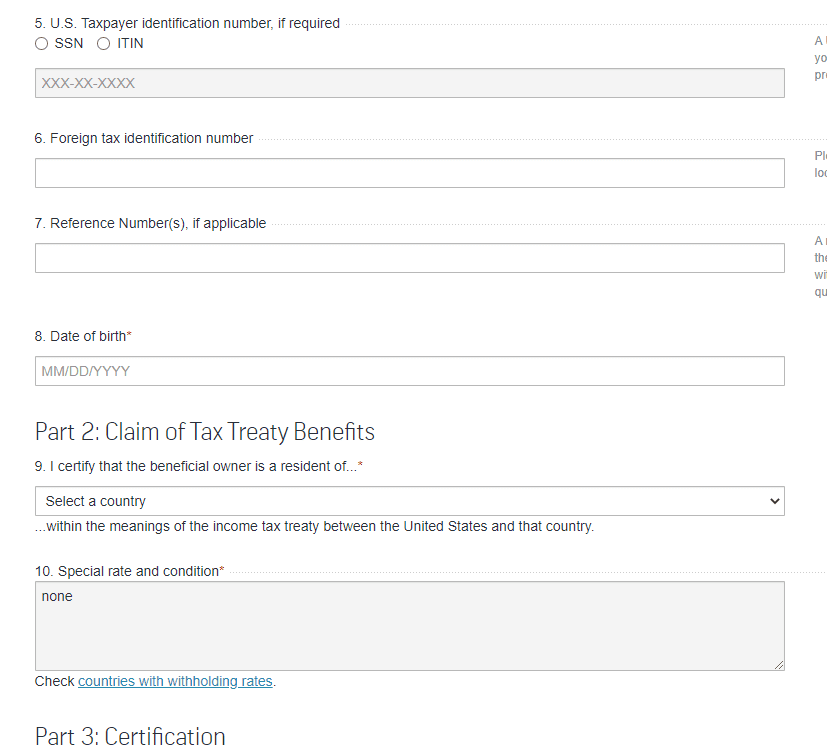827x753 pixels.
Task: Open the Select a country dropdown
Action: click(409, 501)
